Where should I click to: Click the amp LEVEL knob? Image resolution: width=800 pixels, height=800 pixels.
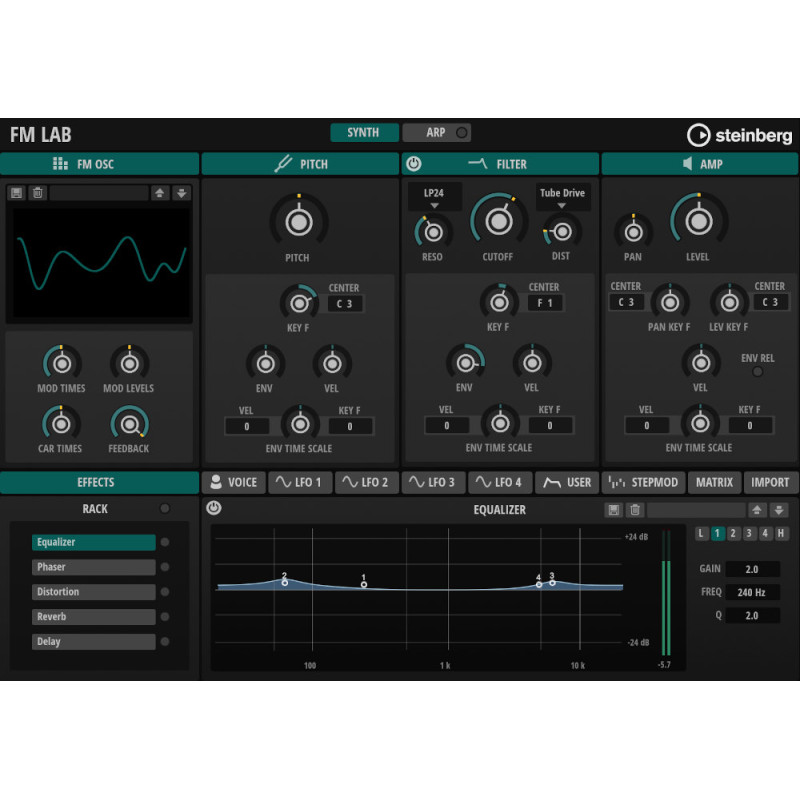click(x=698, y=221)
